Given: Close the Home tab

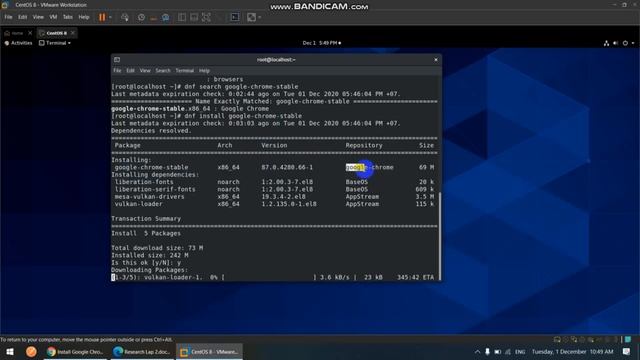Looking at the screenshot, I should tap(30, 33).
